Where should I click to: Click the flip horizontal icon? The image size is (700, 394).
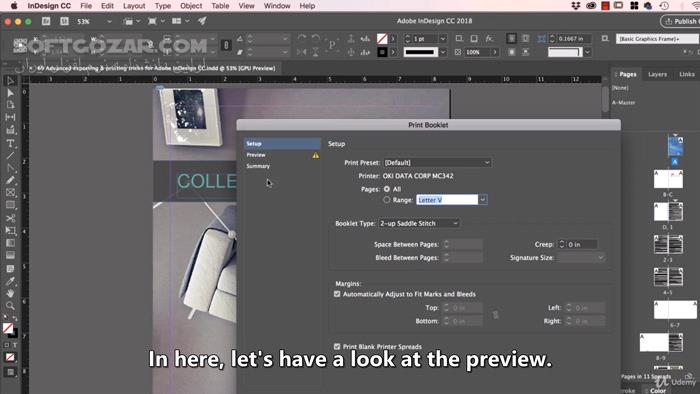(x=302, y=52)
